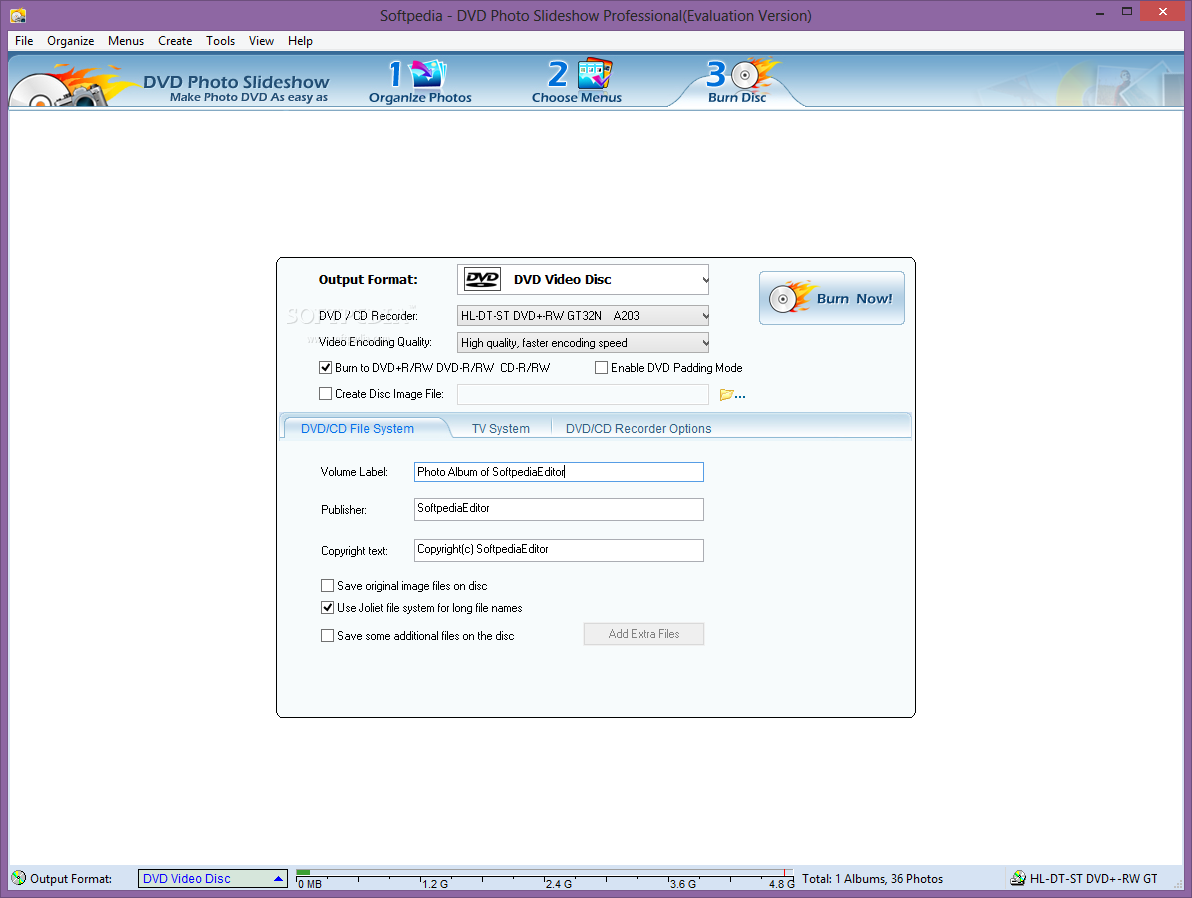Open the DVD / CD Recorder dropdown
The width and height of the screenshot is (1192, 898).
pos(583,316)
